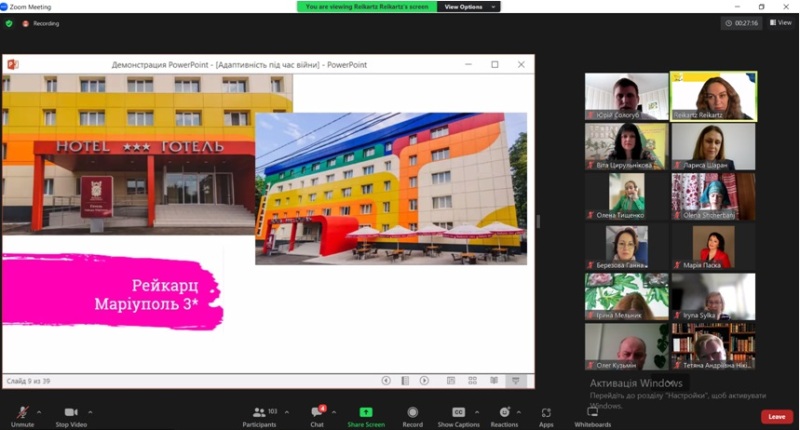The image size is (800, 430).
Task: Go to the next slide in PowerPoint
Action: point(424,381)
